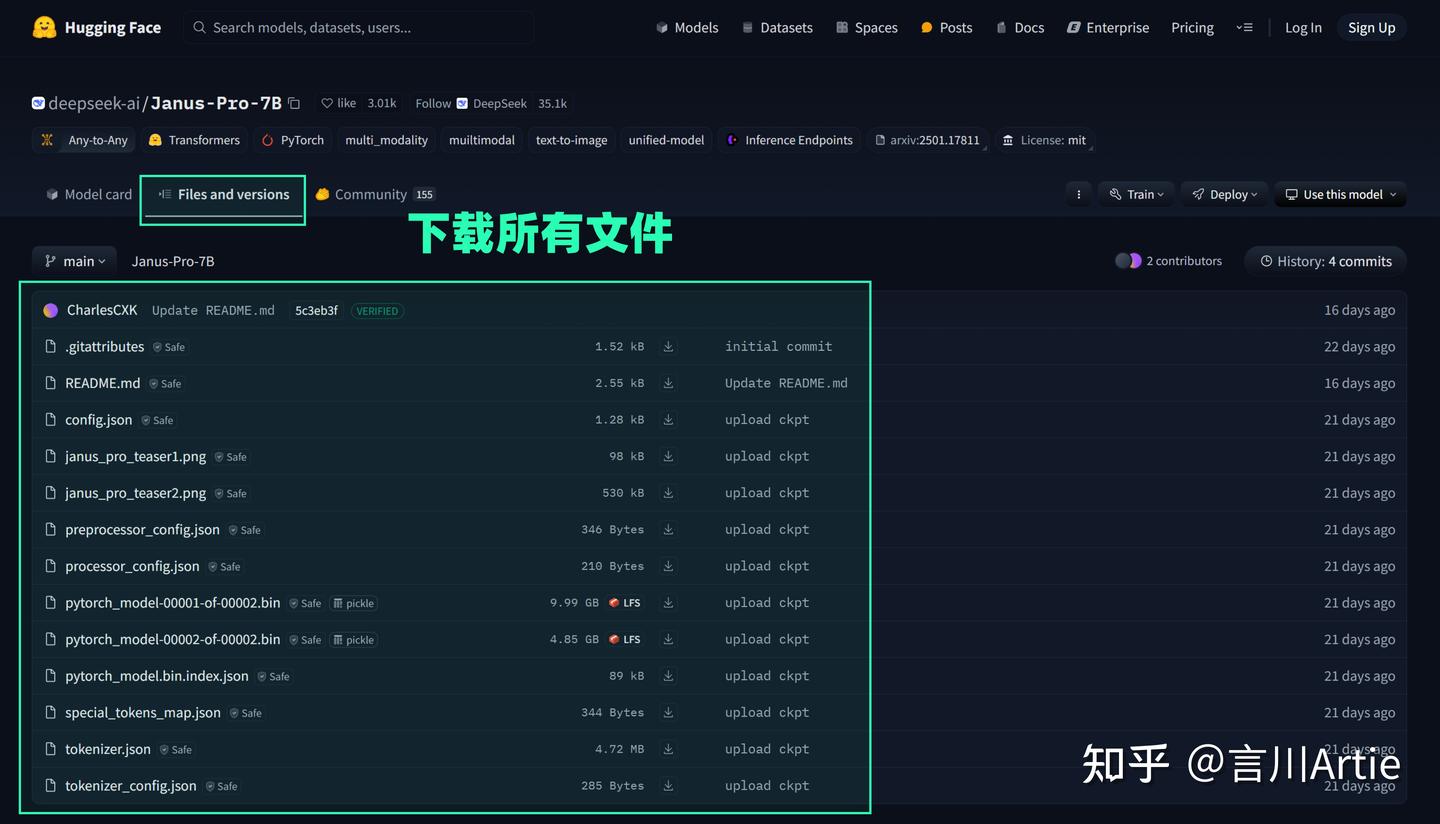This screenshot has width=1440, height=824.
Task: Open the Hugging Face home logo
Action: 96,27
